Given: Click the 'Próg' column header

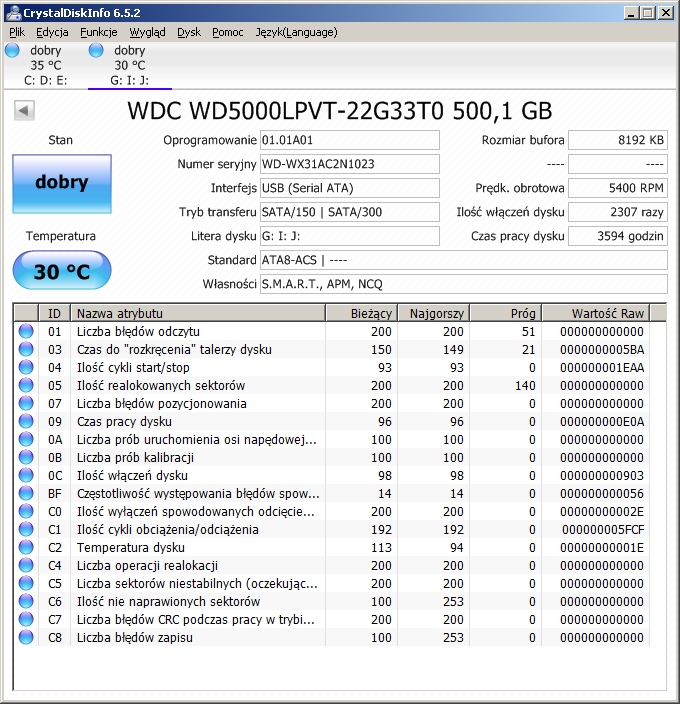Looking at the screenshot, I should click(505, 313).
